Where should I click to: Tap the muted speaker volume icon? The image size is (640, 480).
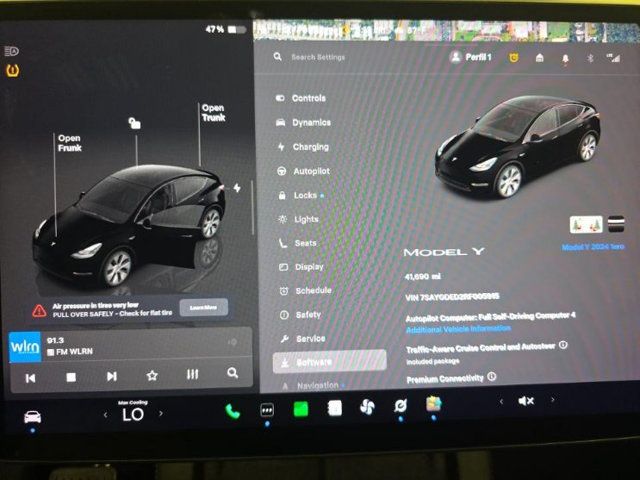point(526,401)
